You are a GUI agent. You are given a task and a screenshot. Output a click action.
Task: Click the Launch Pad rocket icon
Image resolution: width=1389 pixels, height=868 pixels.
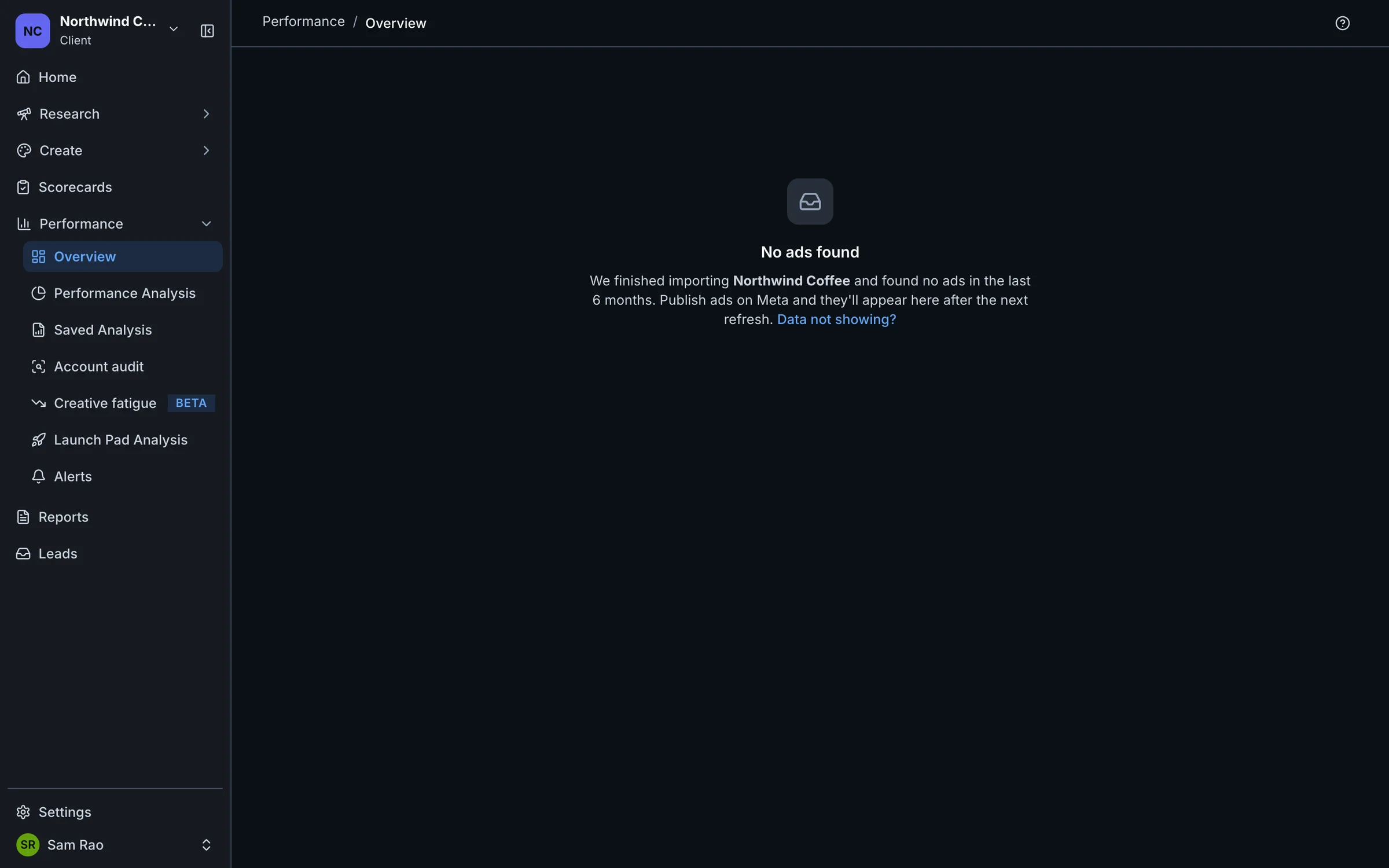coord(38,440)
